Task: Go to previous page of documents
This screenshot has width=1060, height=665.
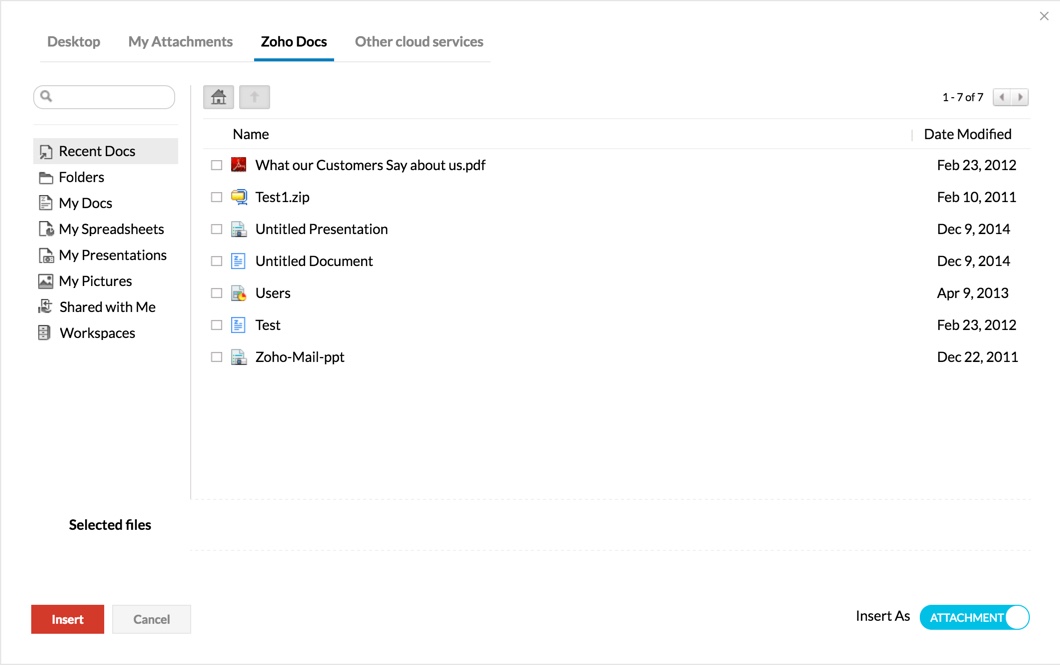Action: (1002, 97)
